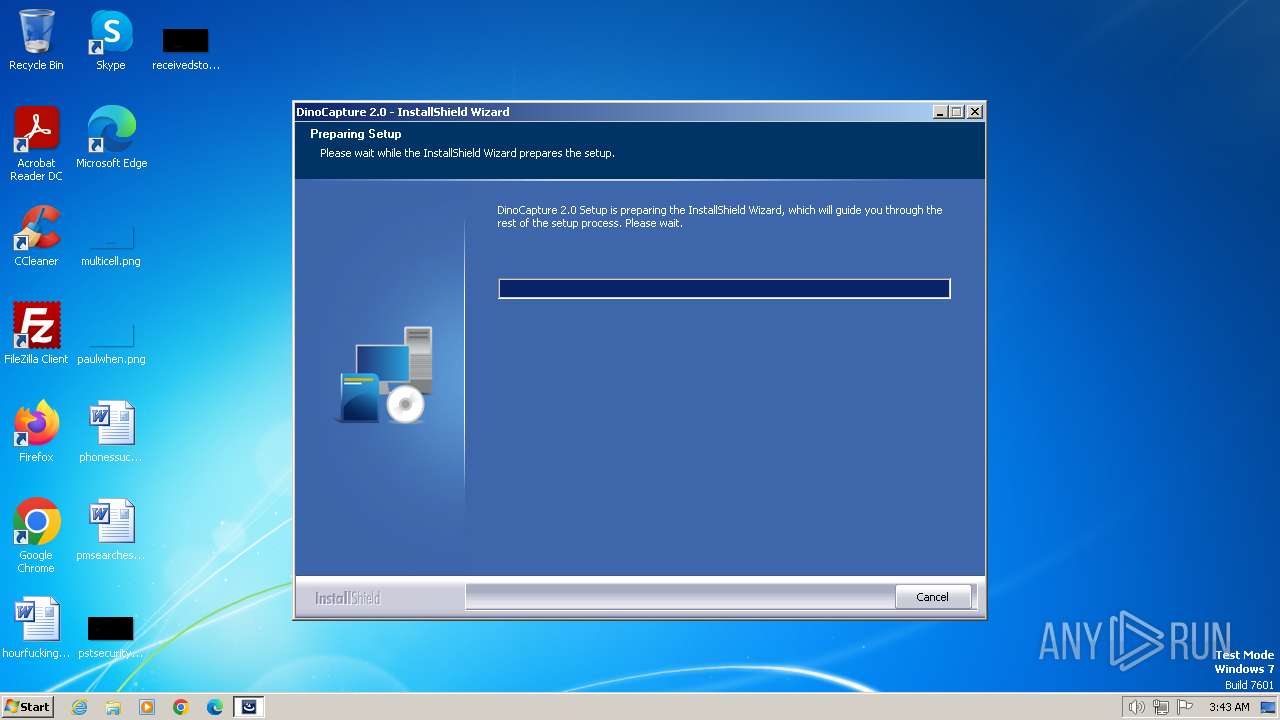Open Windows Media Player from taskbar
This screenshot has width=1280, height=720.
coord(147,707)
